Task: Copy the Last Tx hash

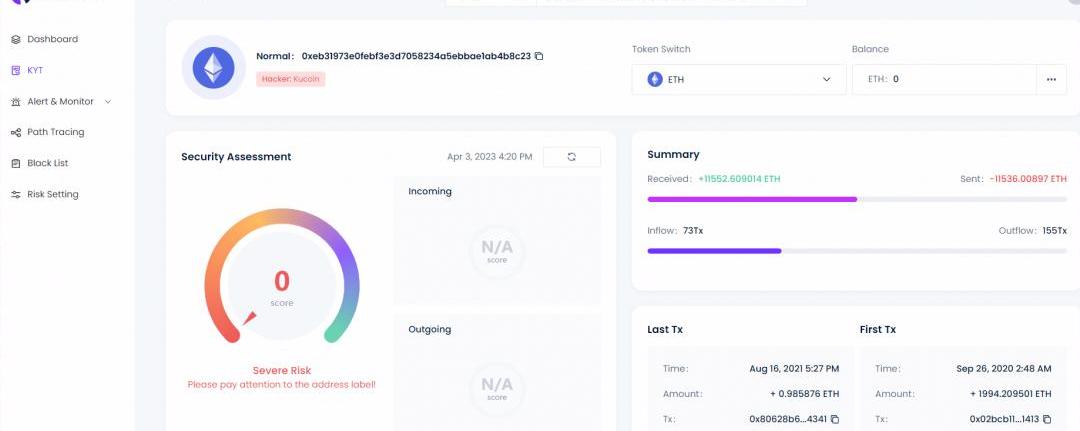Action: 835,419
